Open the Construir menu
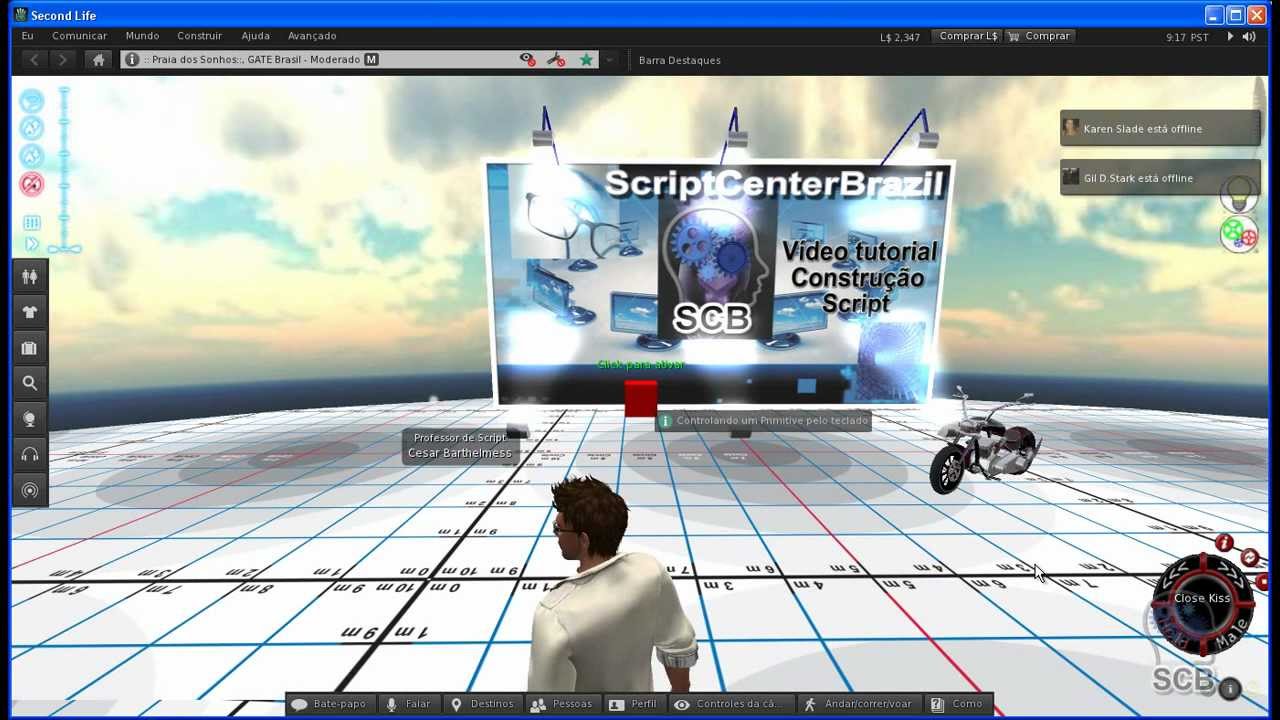Screen dimensions: 1280x720 [x=200, y=36]
